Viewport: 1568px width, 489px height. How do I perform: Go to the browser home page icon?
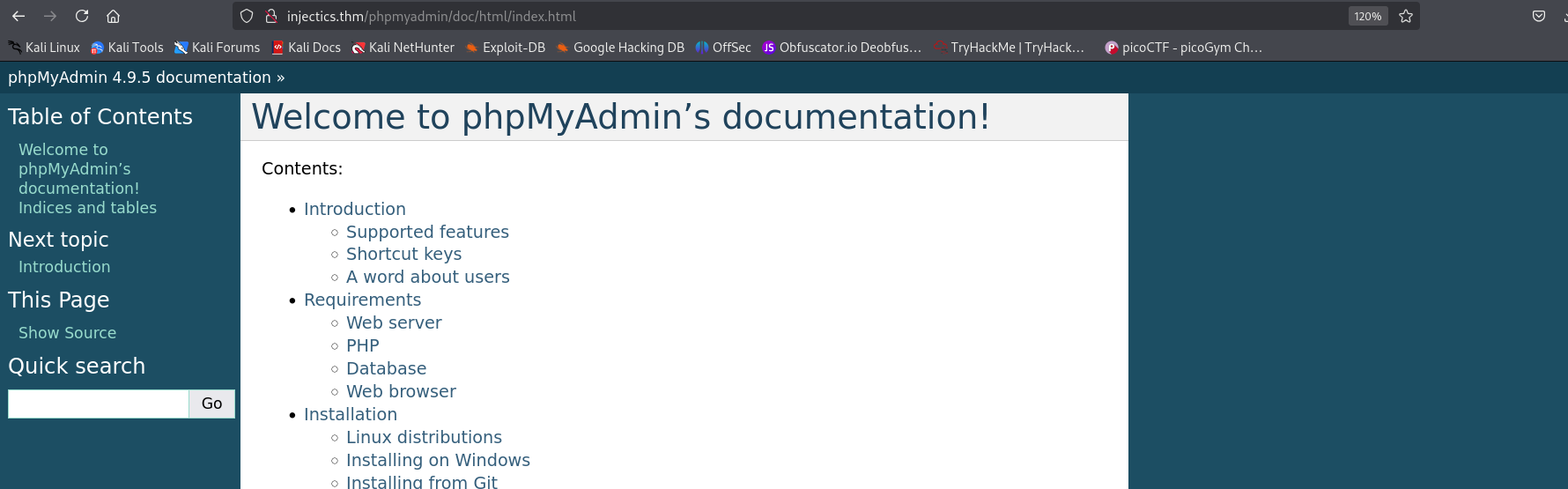pos(113,16)
